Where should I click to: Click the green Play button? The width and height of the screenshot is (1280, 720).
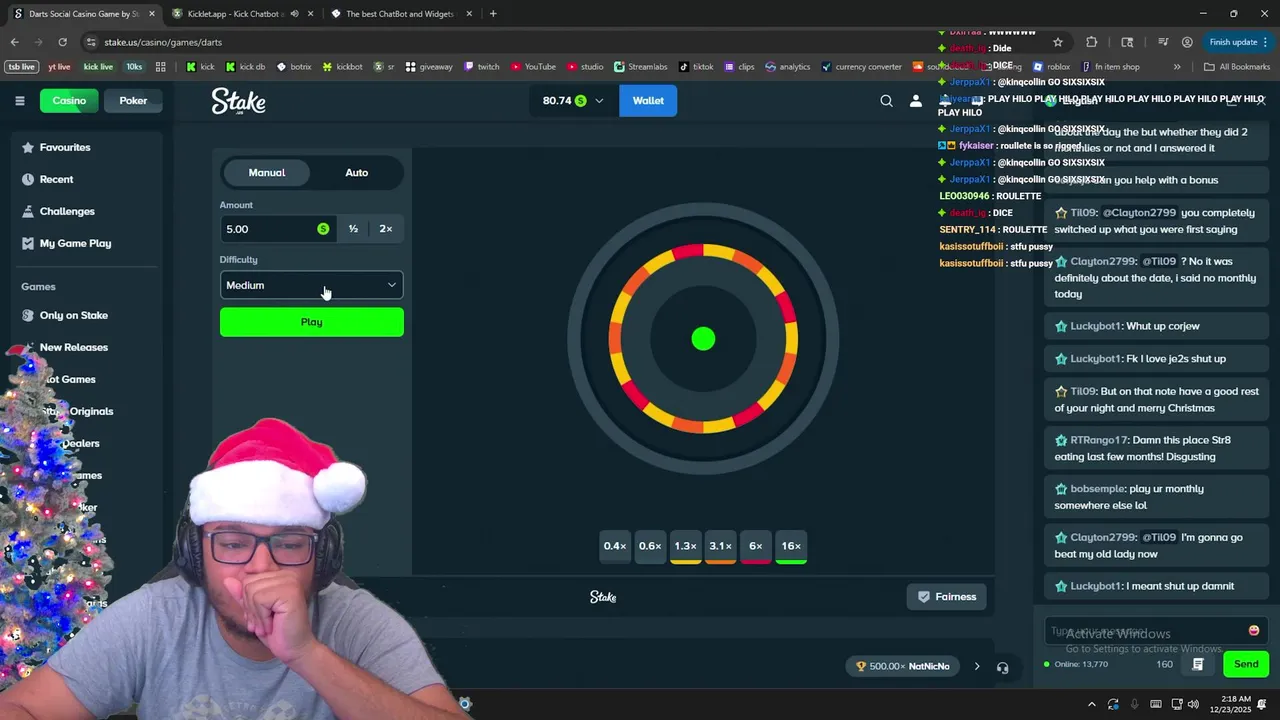[311, 322]
